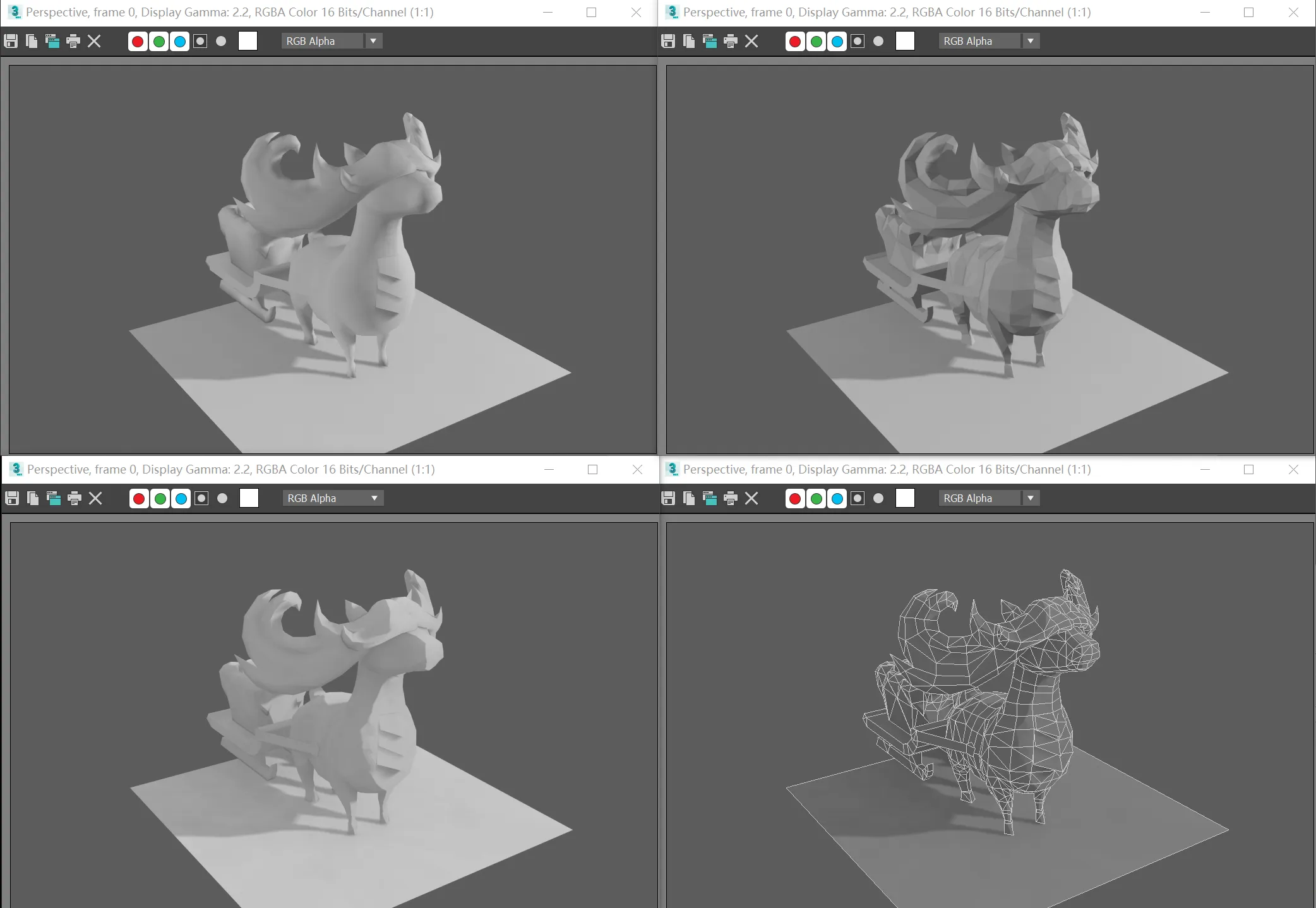Image resolution: width=1316 pixels, height=908 pixels.
Task: Clone the rendered frame in top-right window
Action: coord(710,41)
